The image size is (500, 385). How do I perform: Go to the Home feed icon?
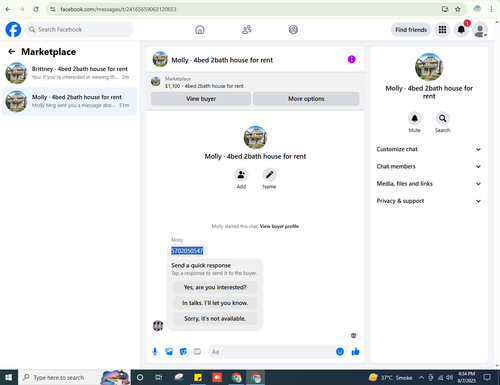tap(200, 30)
